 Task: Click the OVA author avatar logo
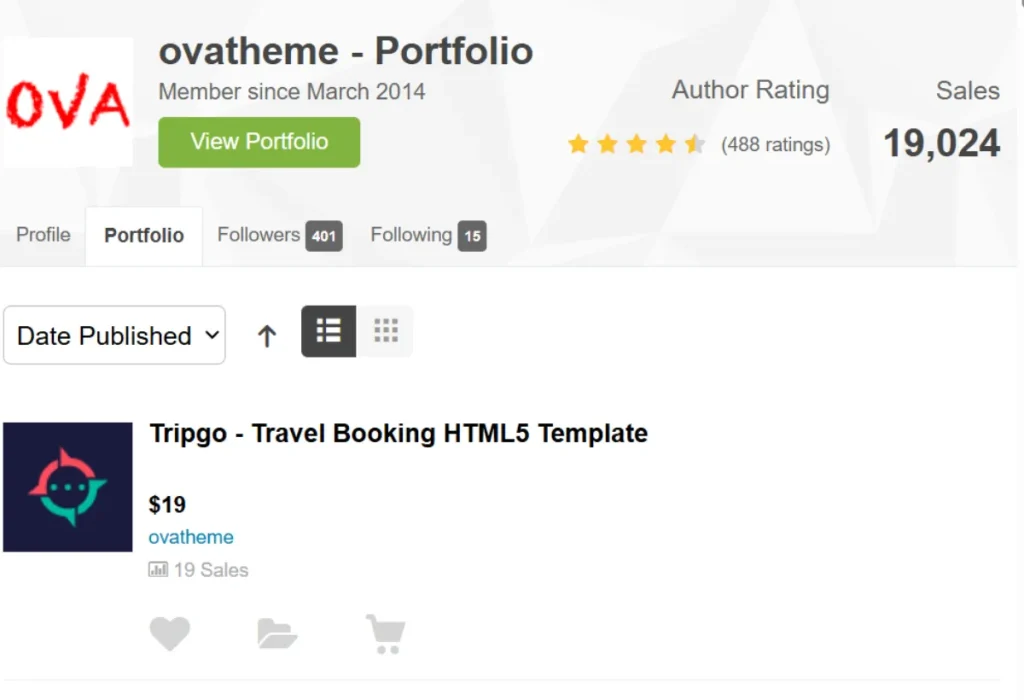coord(68,102)
